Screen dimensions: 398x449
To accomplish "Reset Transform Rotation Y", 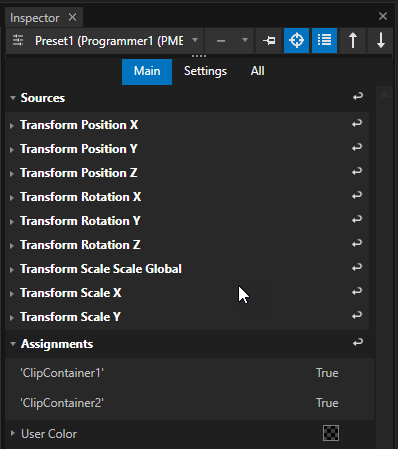I will pos(357,220).
